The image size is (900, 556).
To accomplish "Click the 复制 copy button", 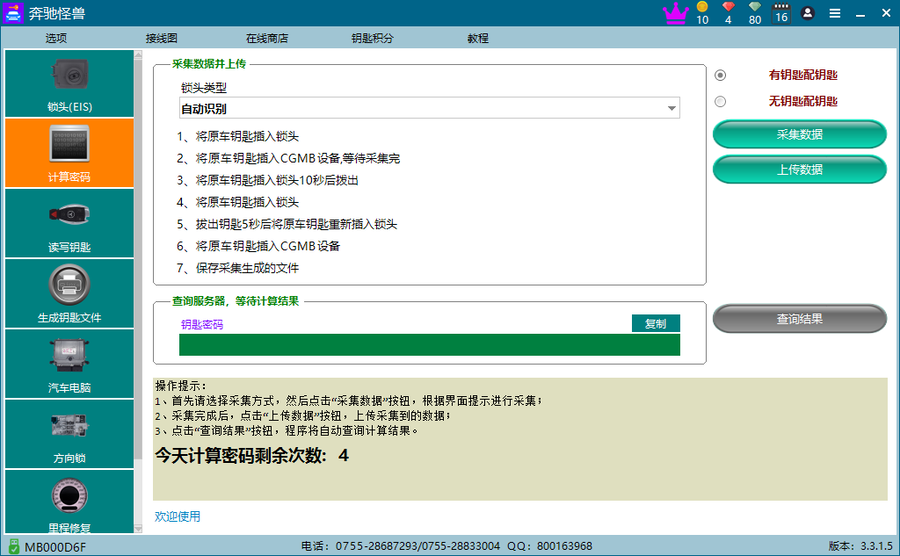I will 655,323.
